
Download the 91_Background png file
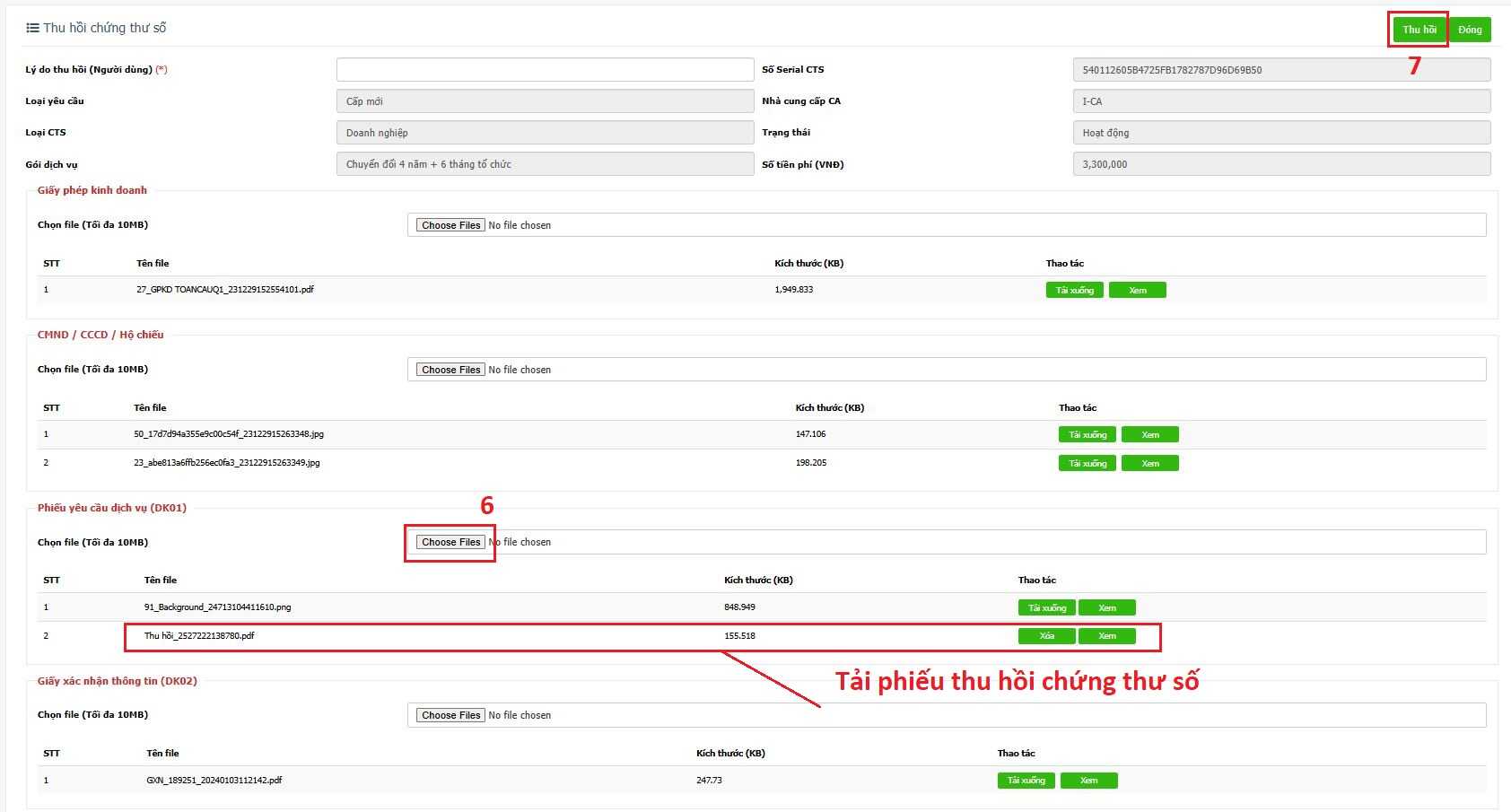(1047, 607)
